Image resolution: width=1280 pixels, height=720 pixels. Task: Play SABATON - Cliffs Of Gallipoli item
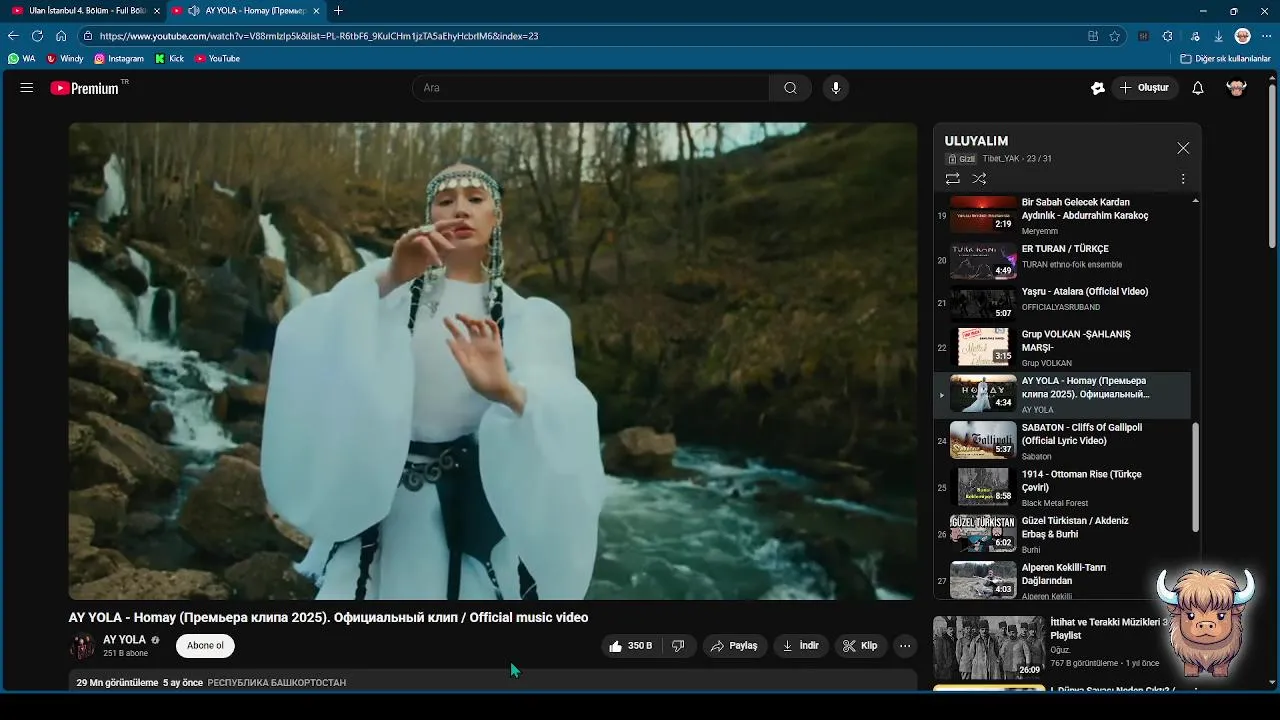click(1062, 441)
